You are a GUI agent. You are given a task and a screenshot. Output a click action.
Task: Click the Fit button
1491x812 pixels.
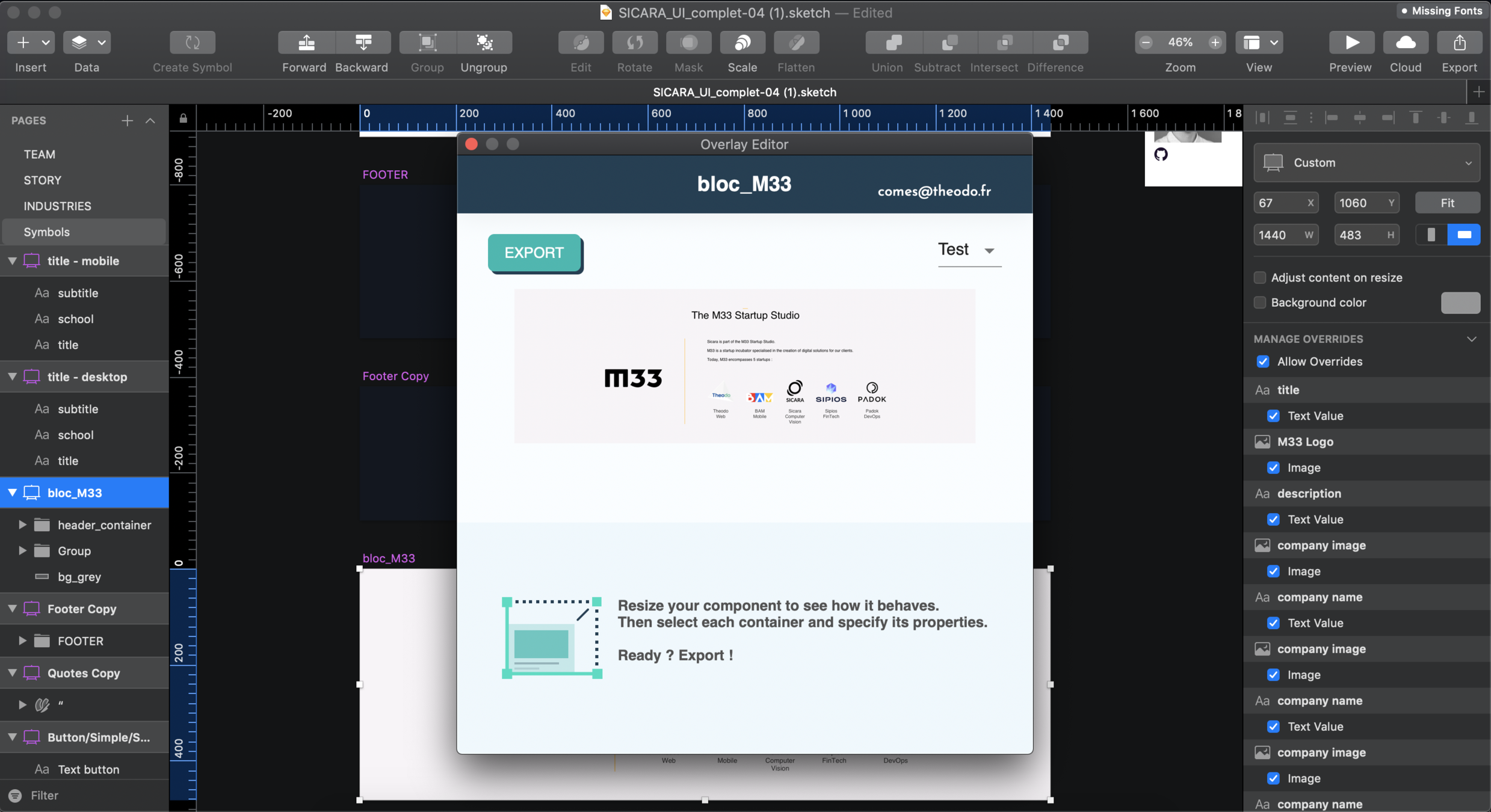coord(1447,203)
